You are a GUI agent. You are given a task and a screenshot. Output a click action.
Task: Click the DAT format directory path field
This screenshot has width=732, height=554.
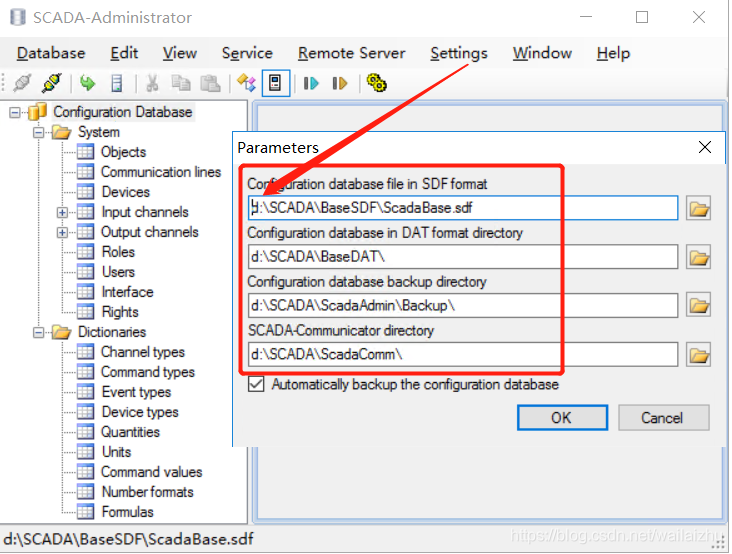463,257
